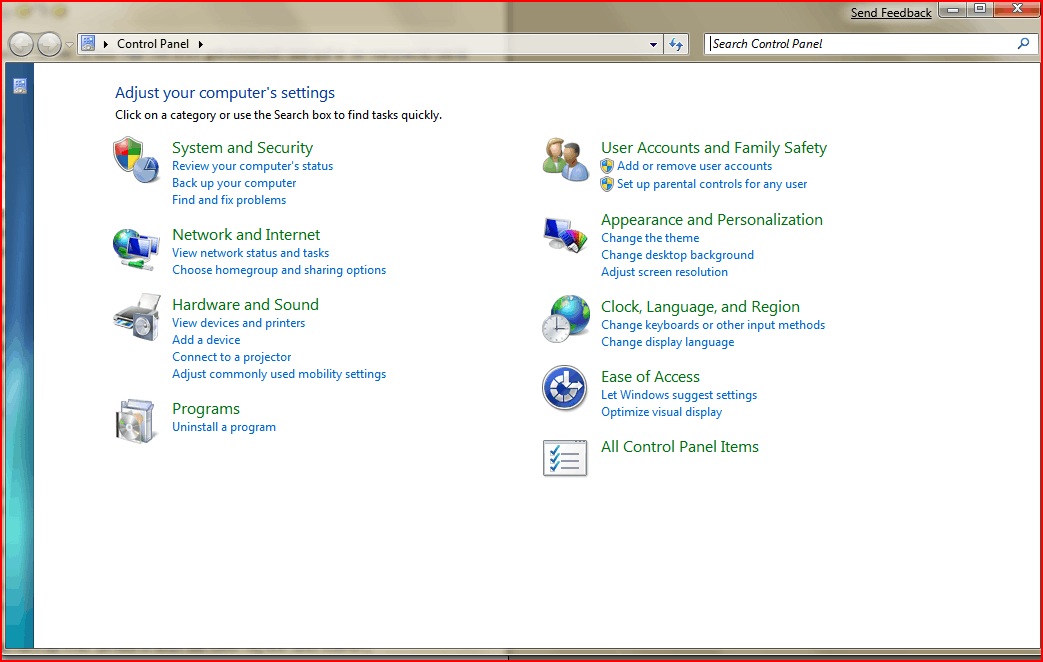Open Choose homegroup and sharing options
This screenshot has height=662, width=1043.
(x=279, y=270)
